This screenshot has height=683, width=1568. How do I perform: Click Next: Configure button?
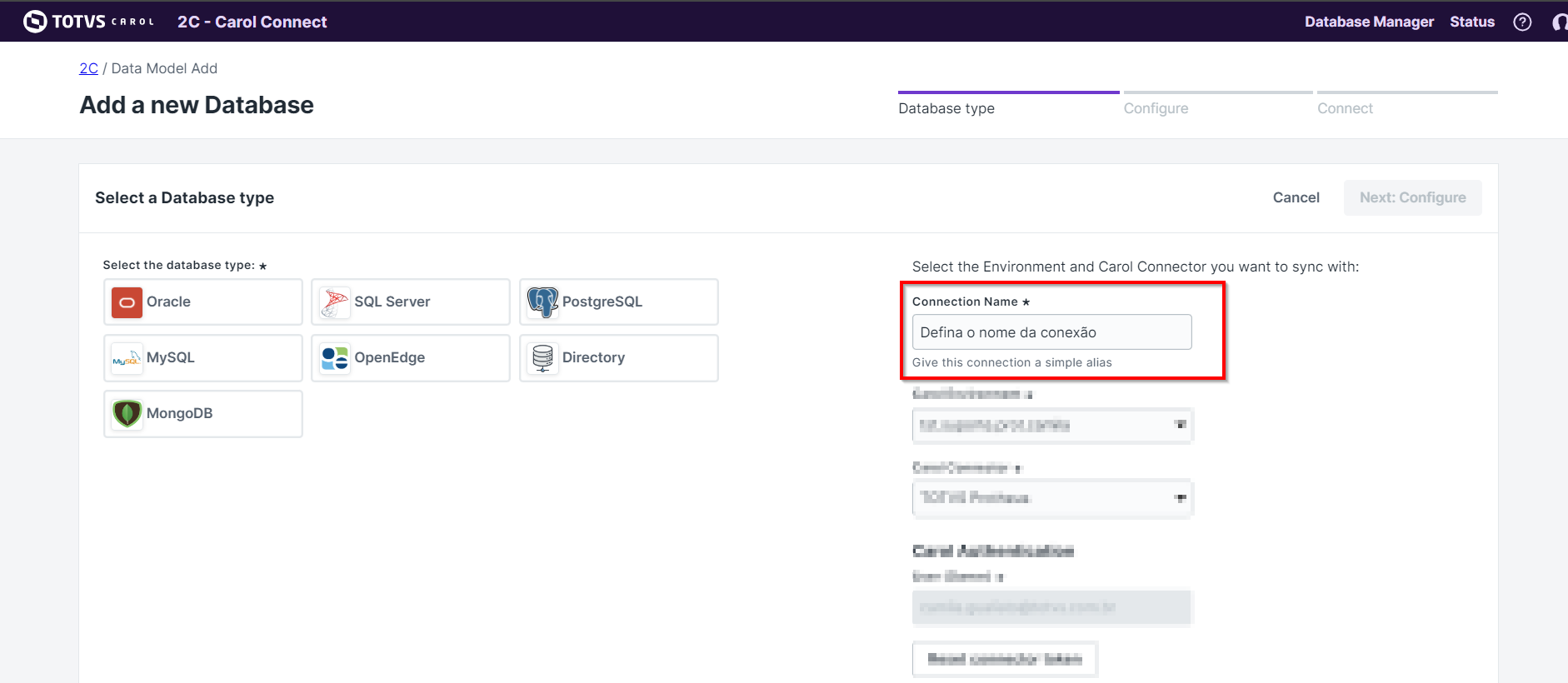[1412, 197]
